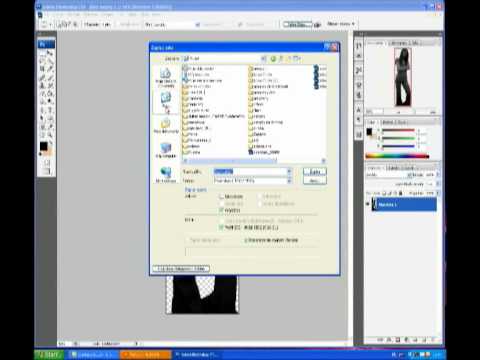Image resolution: width=480 pixels, height=360 pixels.
Task: Toggle the Layers checkbox in save options
Action: [x=221, y=210]
